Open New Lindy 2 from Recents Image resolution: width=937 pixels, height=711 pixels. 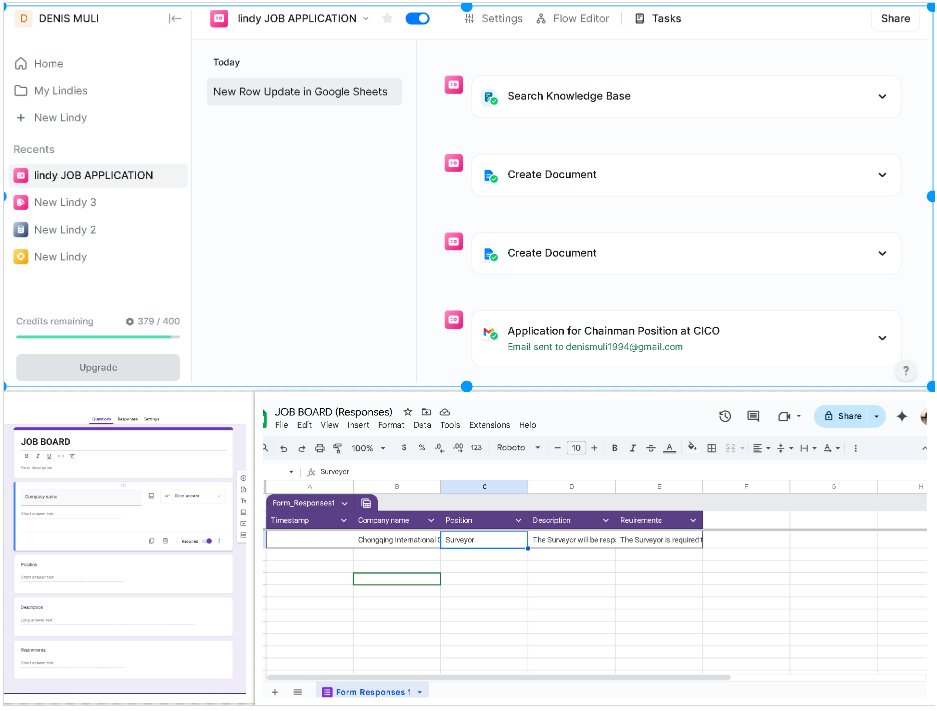click(55, 229)
